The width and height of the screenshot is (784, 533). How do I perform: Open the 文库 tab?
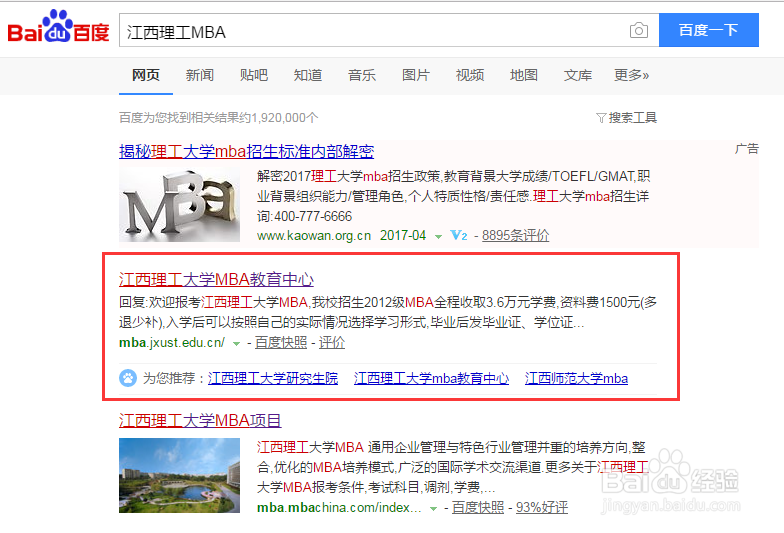pos(578,76)
